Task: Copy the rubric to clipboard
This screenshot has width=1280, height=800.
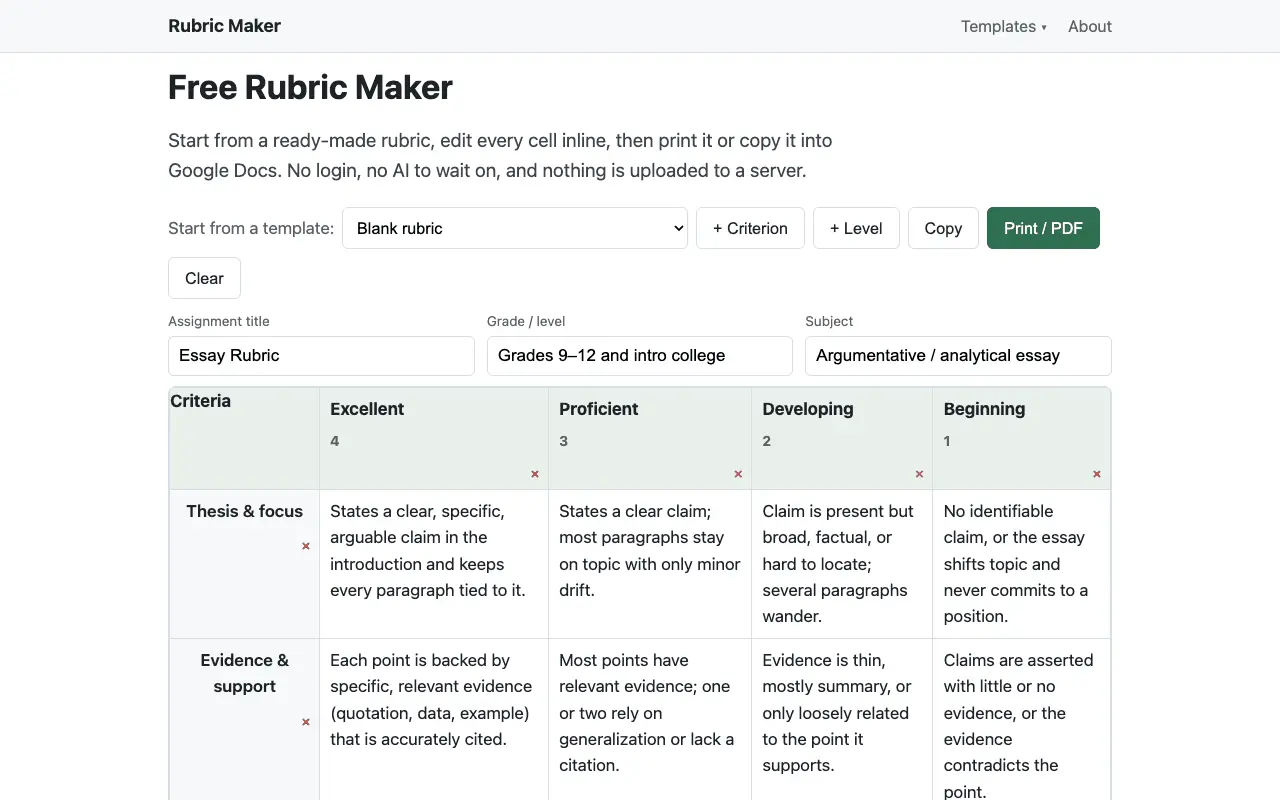Action: (943, 228)
